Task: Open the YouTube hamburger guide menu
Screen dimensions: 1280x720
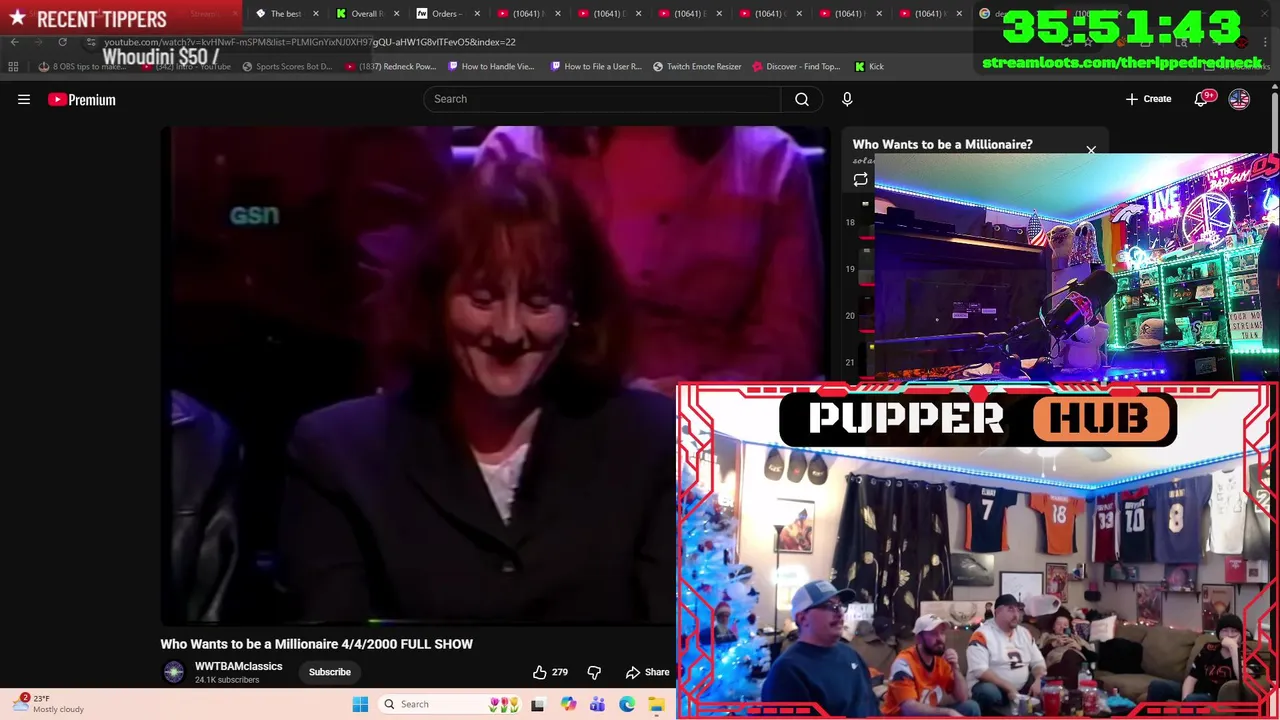Action: click(24, 99)
